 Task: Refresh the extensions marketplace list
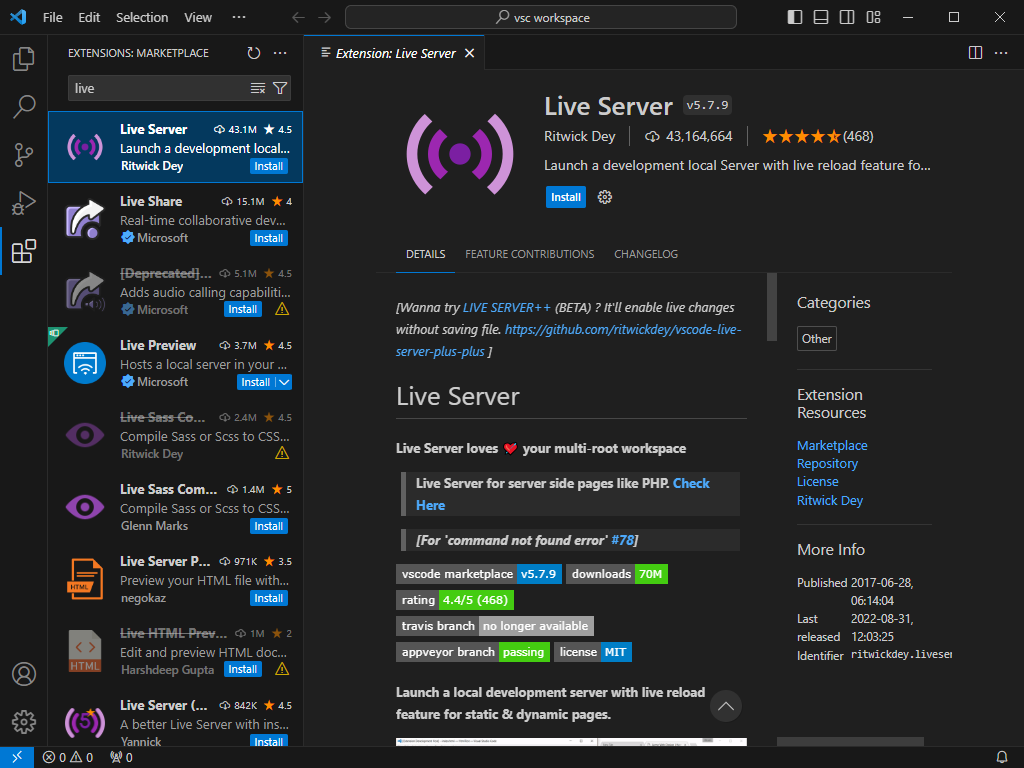254,53
